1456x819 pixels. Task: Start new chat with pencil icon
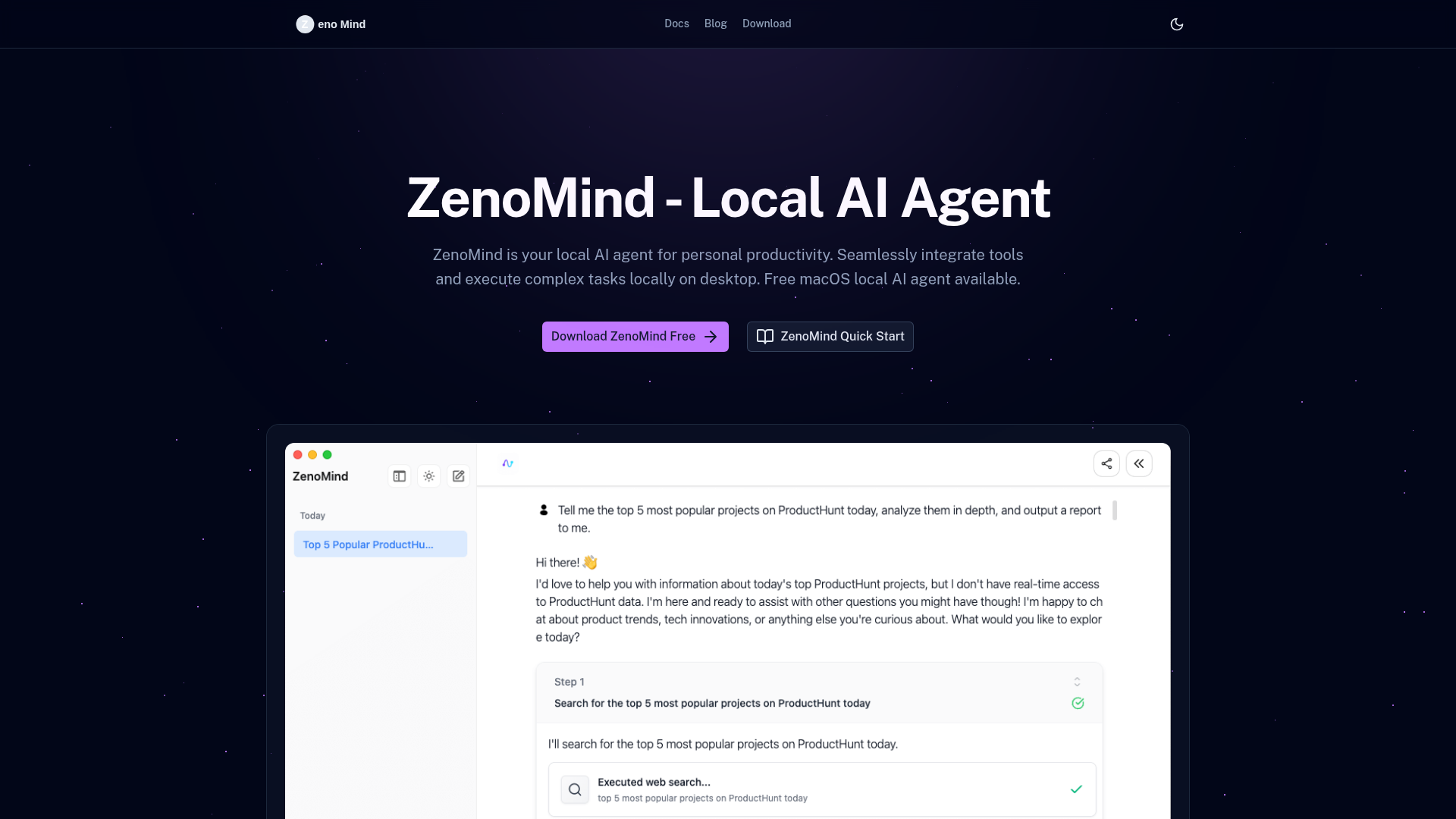pos(459,476)
